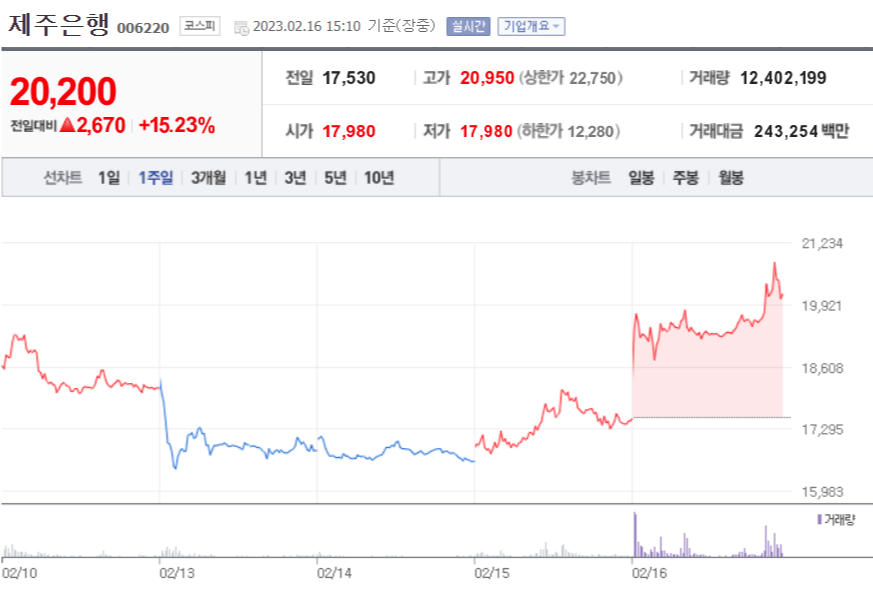Click the stock code 006220
Image resolution: width=873 pixels, height=594 pixels.
(143, 28)
